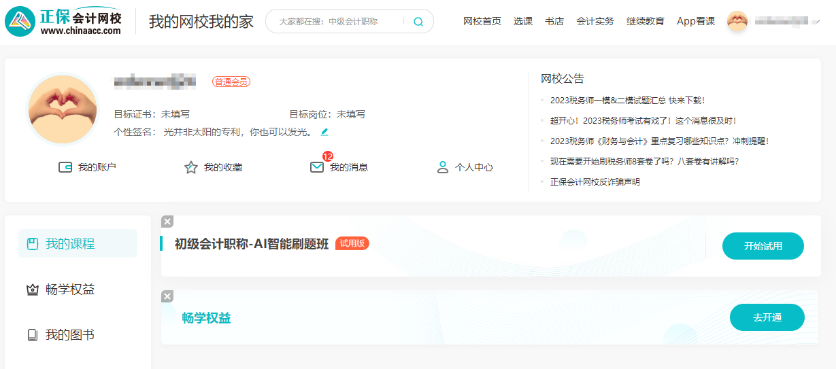Open 选课 in top navigation
836x369 pixels.
(523, 21)
